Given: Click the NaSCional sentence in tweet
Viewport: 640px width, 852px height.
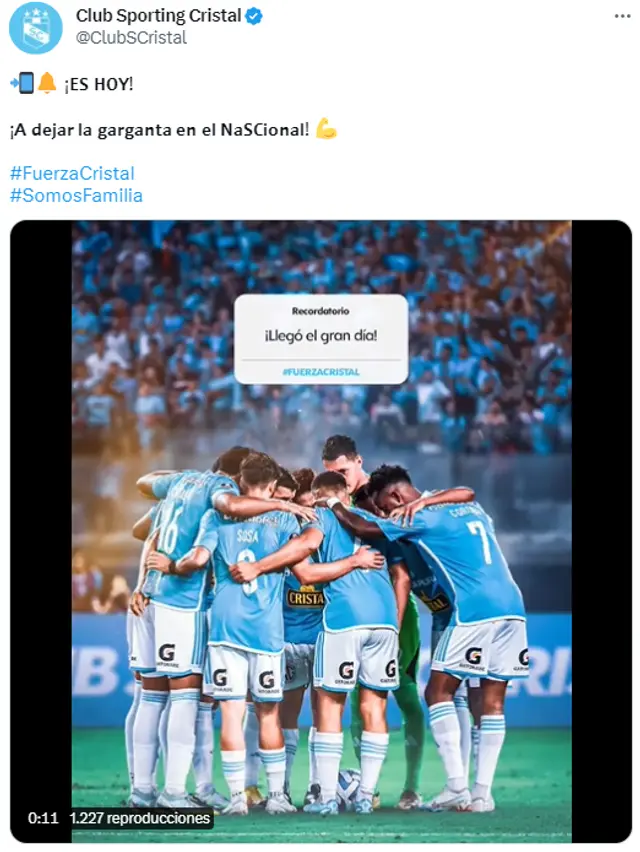Looking at the screenshot, I should (159, 130).
